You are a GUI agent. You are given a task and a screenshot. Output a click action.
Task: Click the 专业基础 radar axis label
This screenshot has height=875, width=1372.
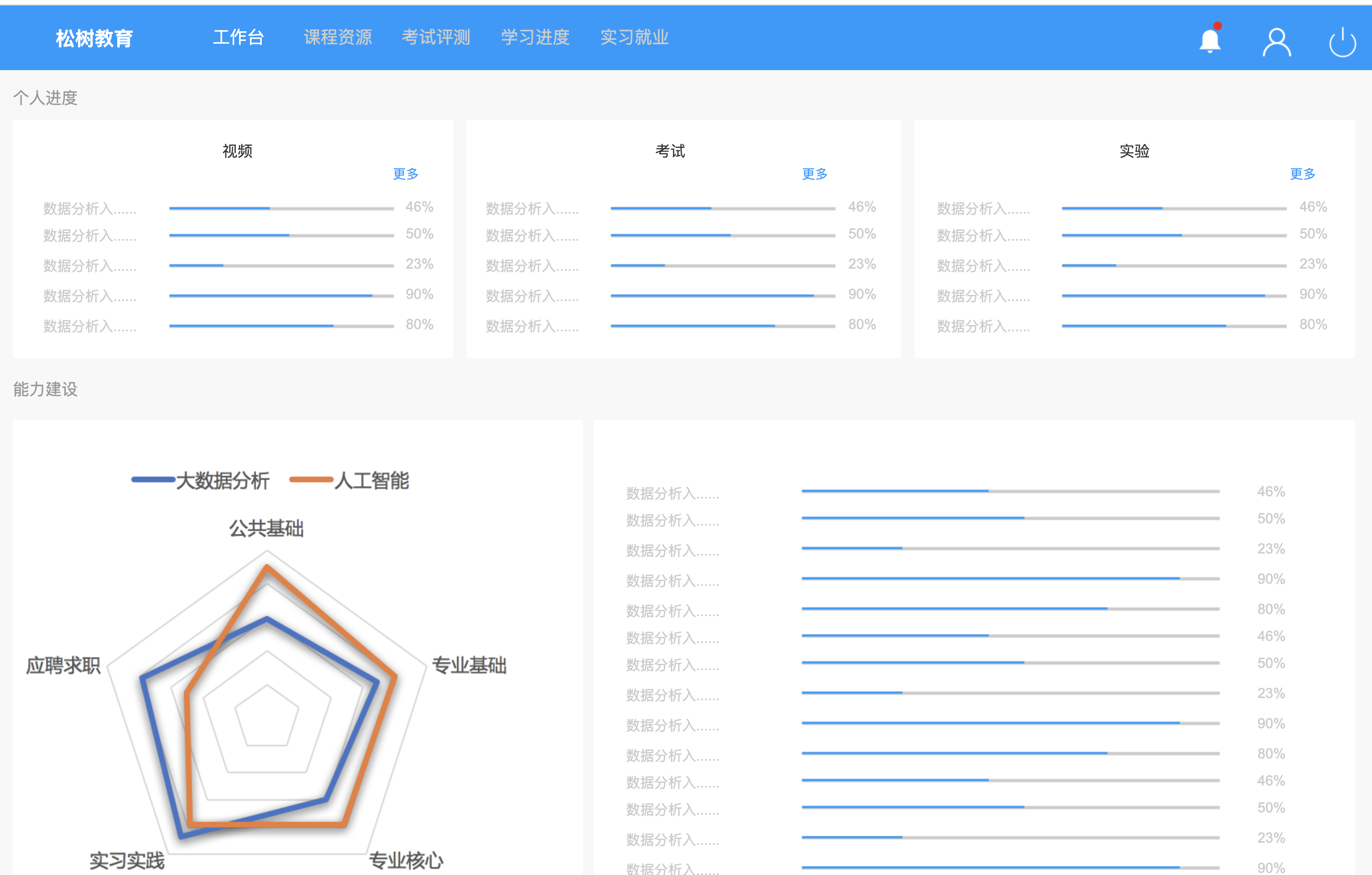coord(469,665)
